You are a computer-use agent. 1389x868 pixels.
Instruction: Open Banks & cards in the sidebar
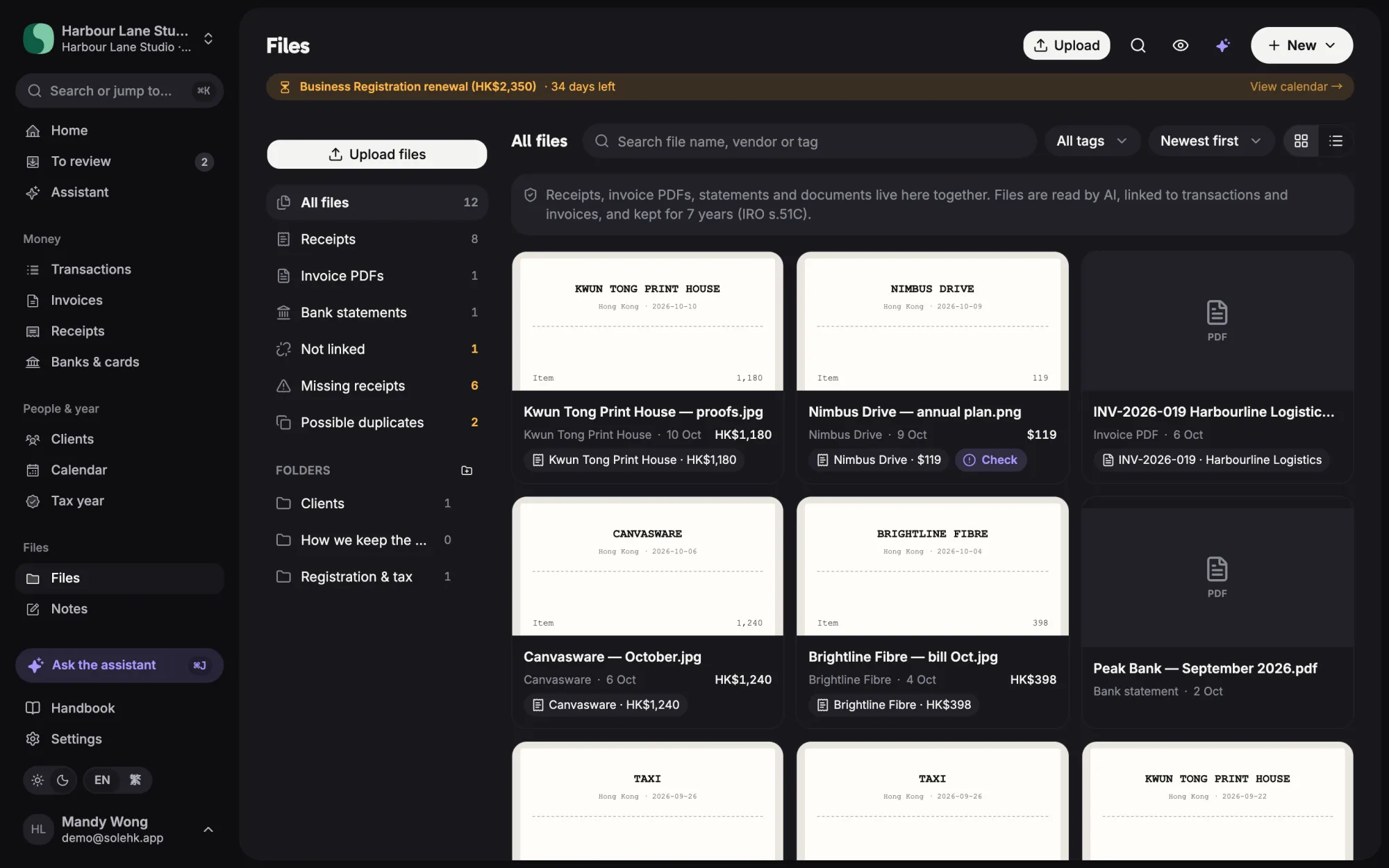click(119, 362)
